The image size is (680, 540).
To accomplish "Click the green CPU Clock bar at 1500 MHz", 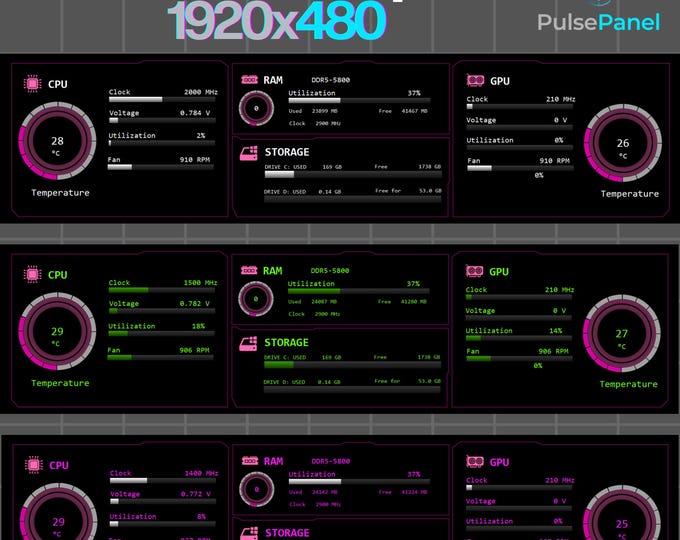I will (162, 290).
